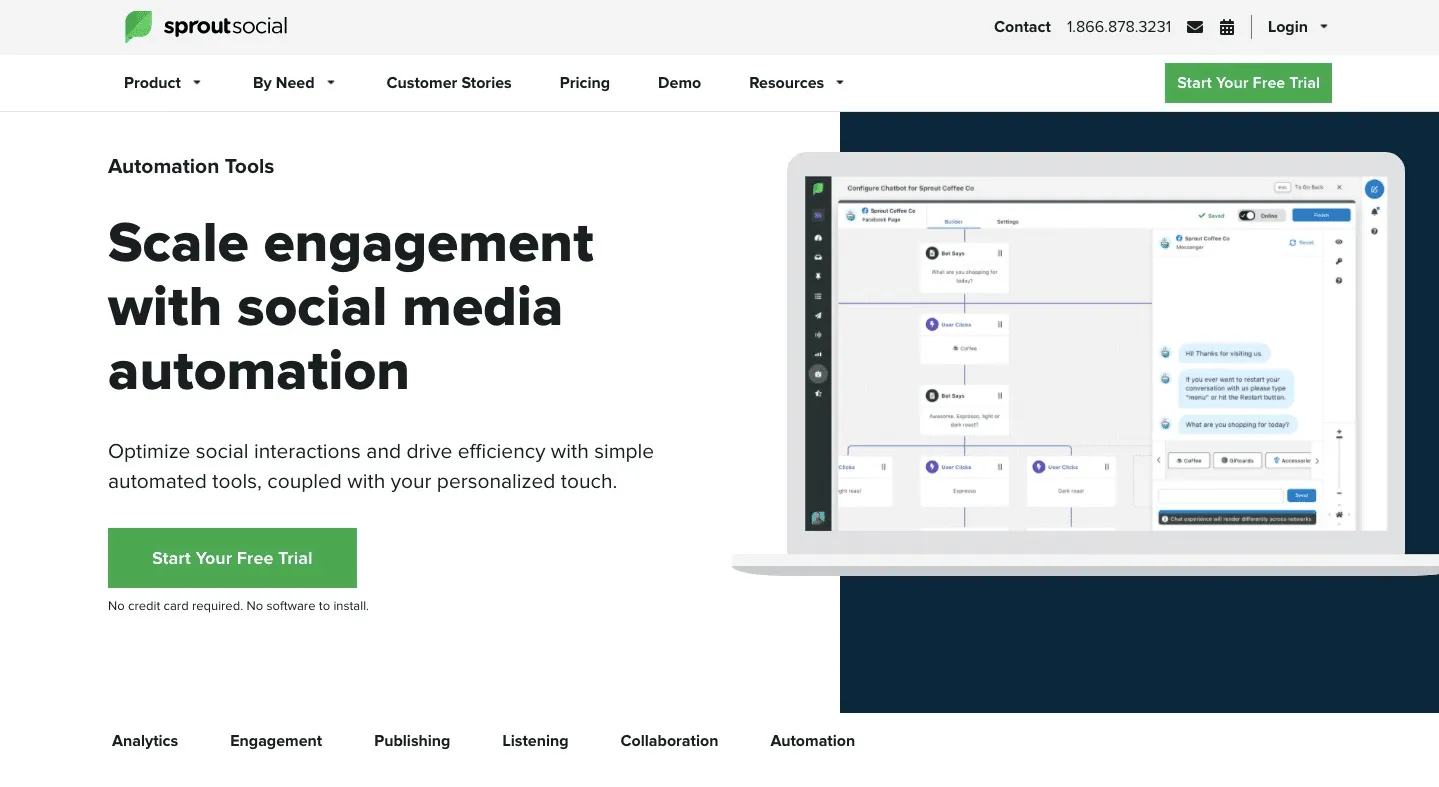
Task: Select the Automation tab
Action: click(x=812, y=741)
